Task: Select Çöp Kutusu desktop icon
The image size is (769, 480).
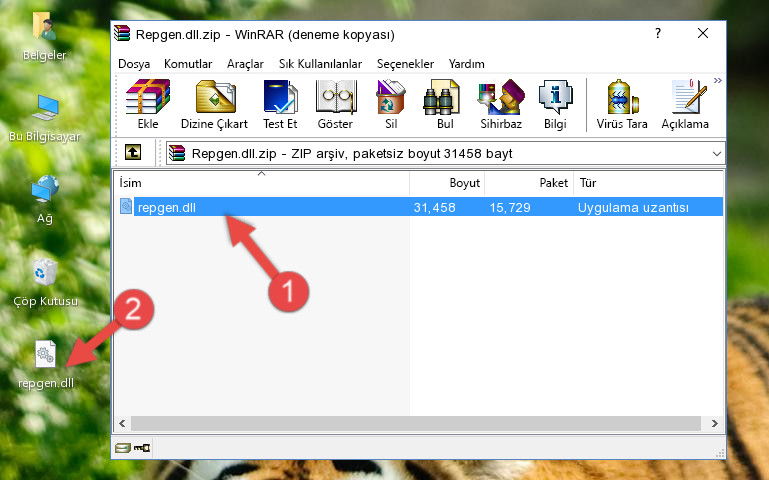Action: coord(45,283)
